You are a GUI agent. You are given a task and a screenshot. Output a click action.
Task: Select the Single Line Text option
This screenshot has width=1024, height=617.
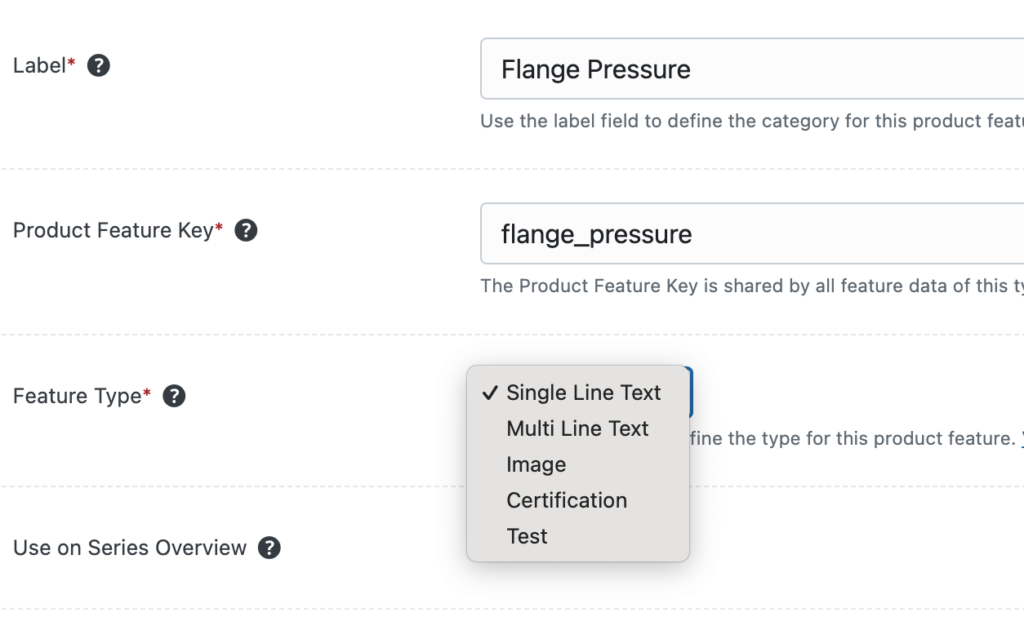point(583,393)
